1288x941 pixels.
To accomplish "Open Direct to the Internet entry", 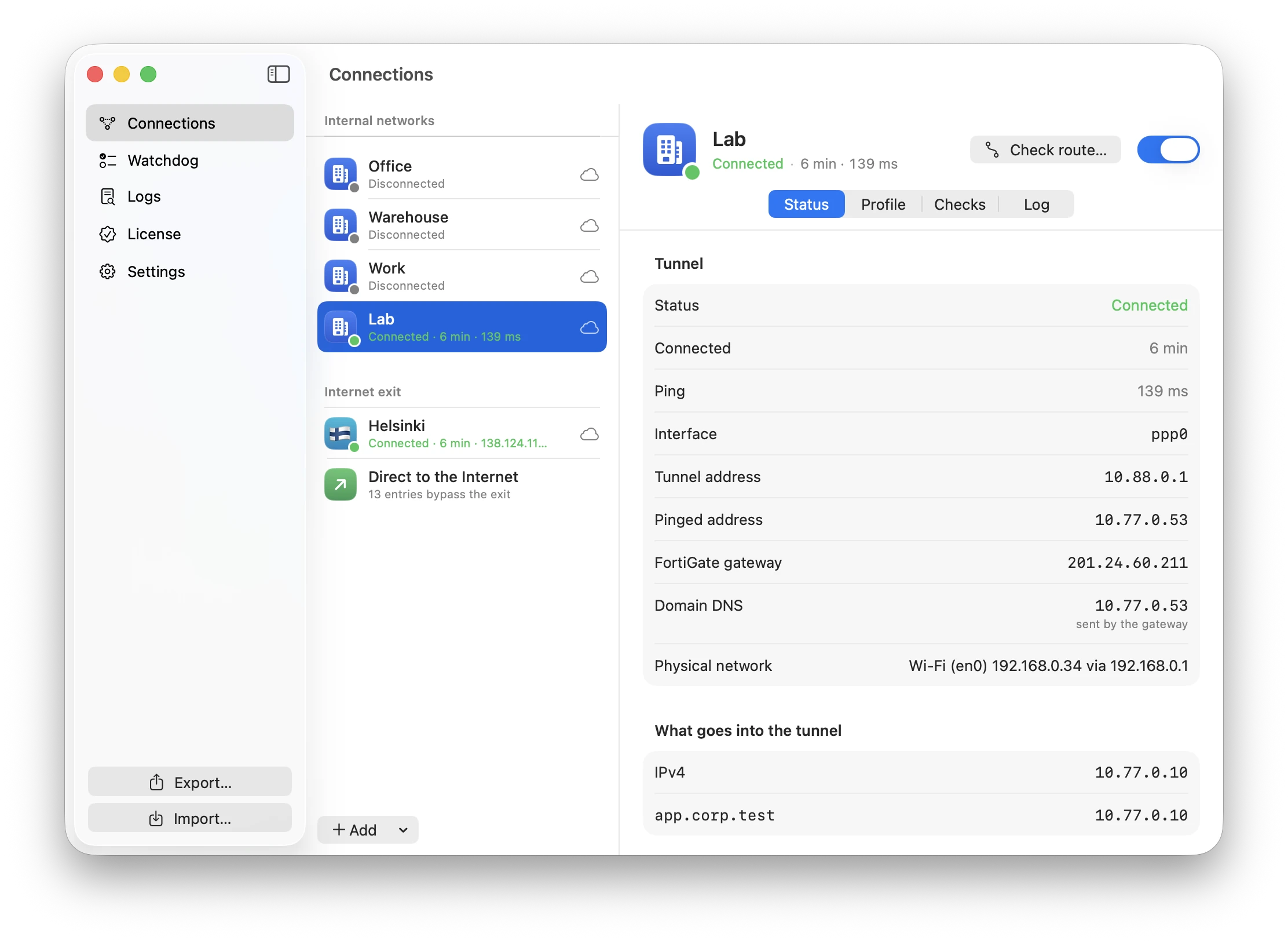I will (x=462, y=485).
